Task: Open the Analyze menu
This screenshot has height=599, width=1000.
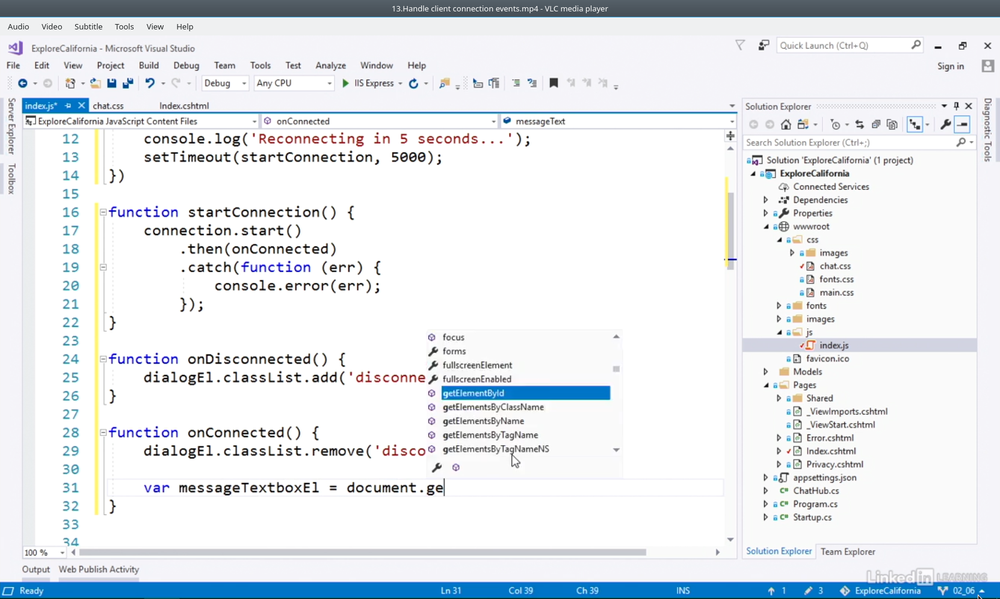Action: click(330, 66)
